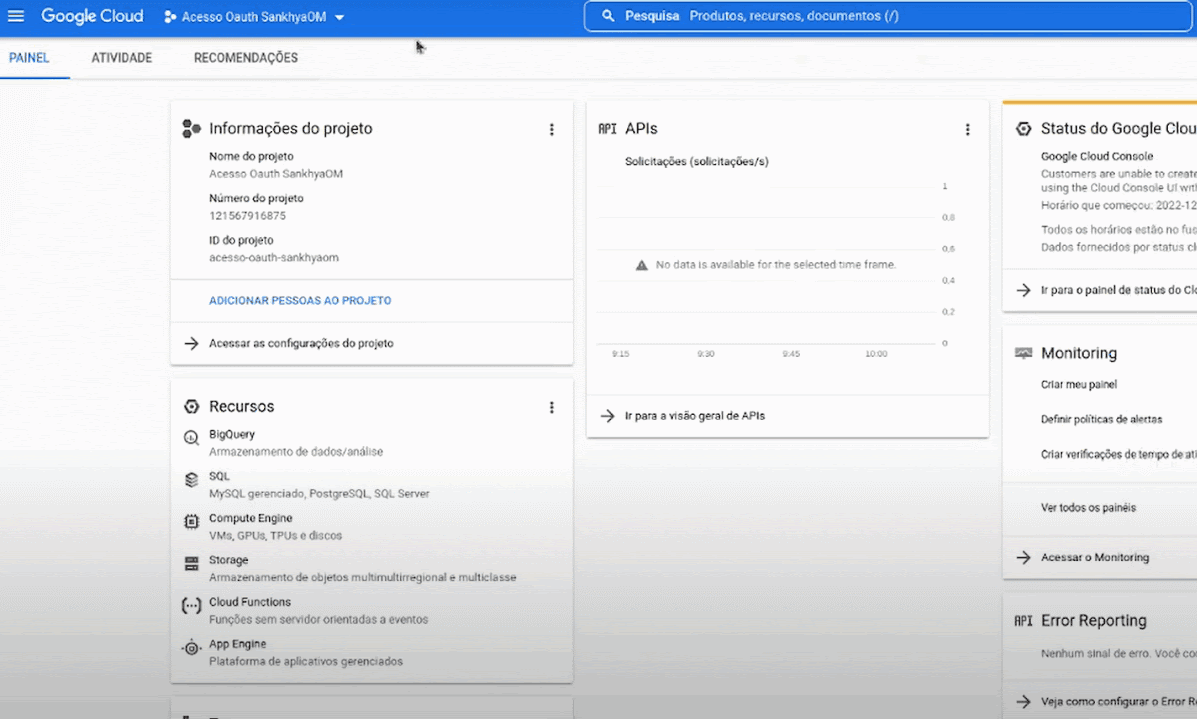
Task: Click the arrow icon beside Veja como configurar o Error Reporting
Action: 1023,701
